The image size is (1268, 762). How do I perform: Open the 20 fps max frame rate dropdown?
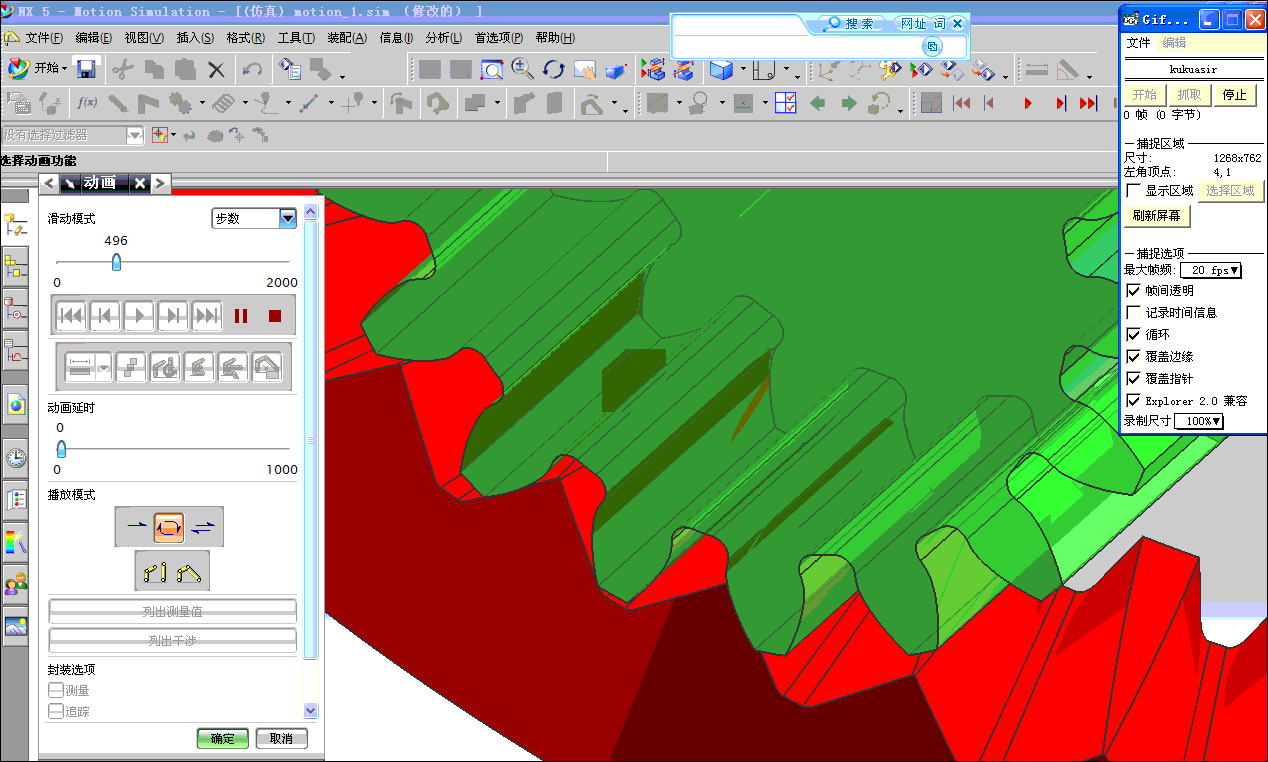pyautogui.click(x=1211, y=270)
